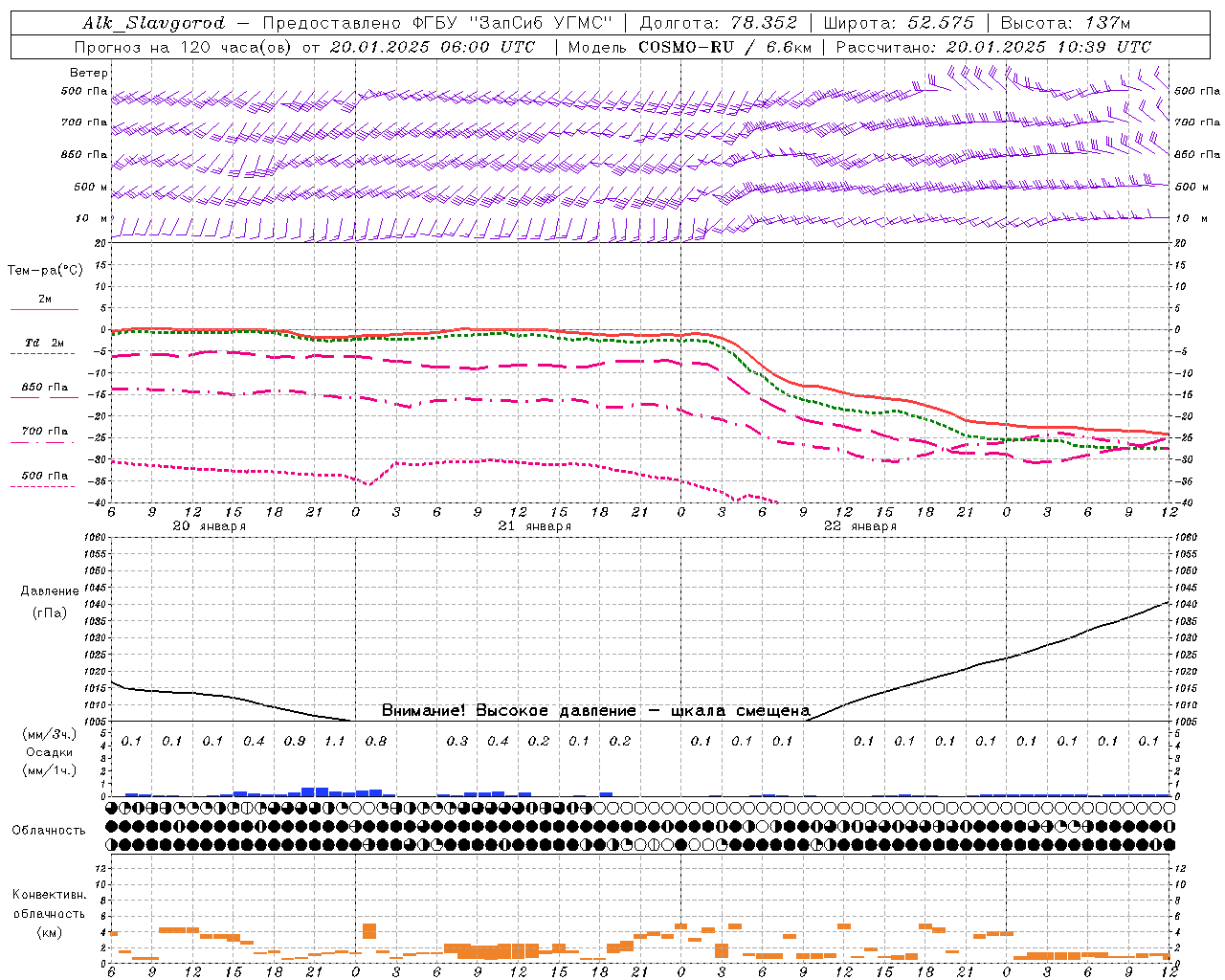Click the '22 января' date label
The height and width of the screenshot is (980, 1225).
(859, 526)
